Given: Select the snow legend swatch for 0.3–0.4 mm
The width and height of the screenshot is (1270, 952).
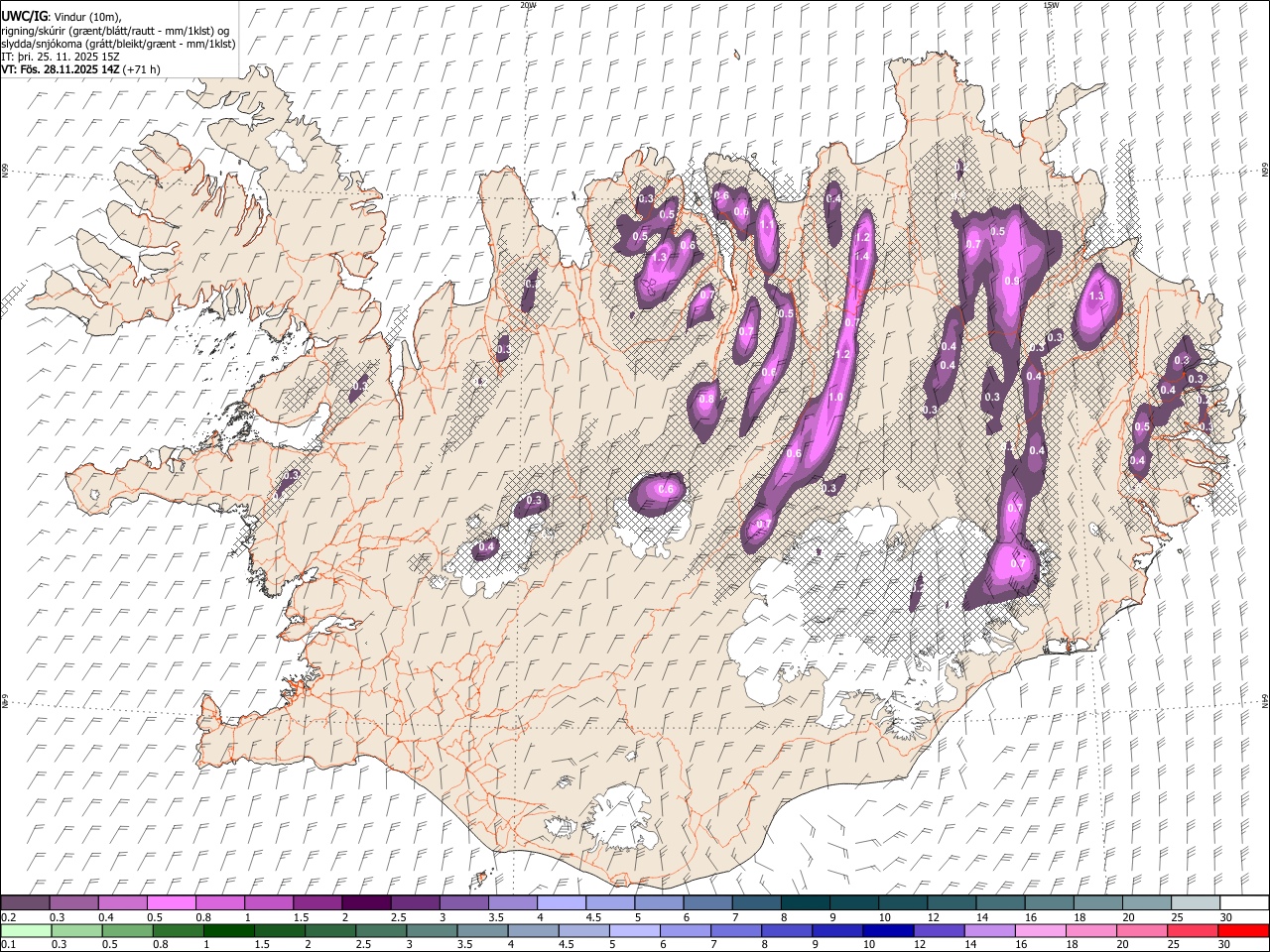Looking at the screenshot, I should click(x=73, y=902).
